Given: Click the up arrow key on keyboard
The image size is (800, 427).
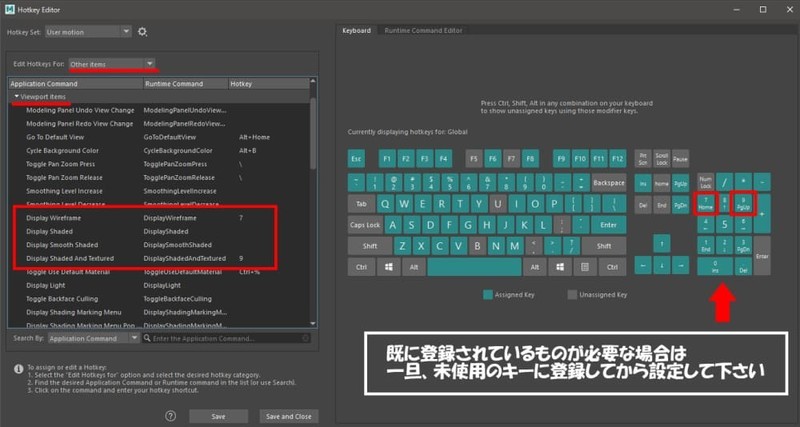Looking at the screenshot, I should click(x=662, y=244).
